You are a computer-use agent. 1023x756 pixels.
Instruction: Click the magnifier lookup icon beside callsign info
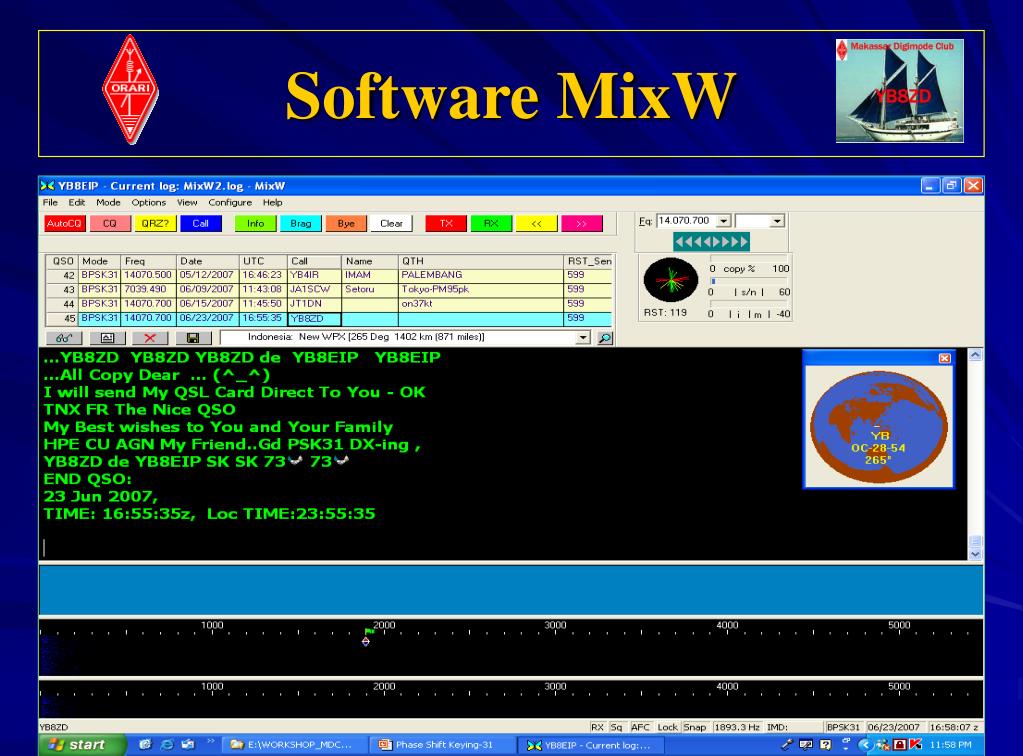tap(605, 338)
